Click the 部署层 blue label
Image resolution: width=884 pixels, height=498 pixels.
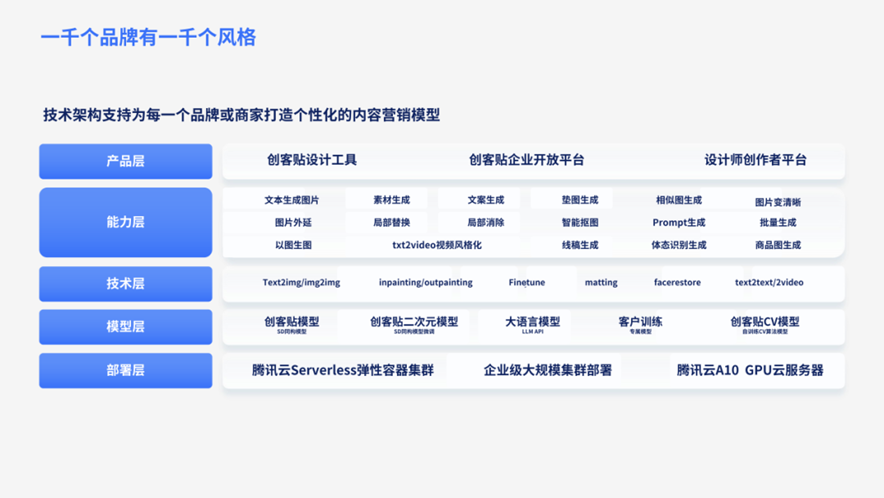(x=126, y=371)
